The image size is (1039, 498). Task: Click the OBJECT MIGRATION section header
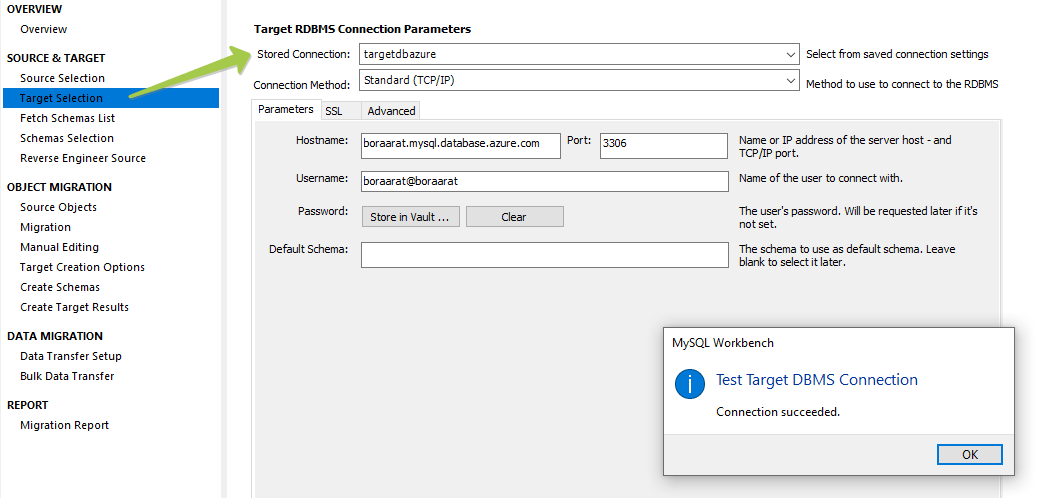[59, 187]
